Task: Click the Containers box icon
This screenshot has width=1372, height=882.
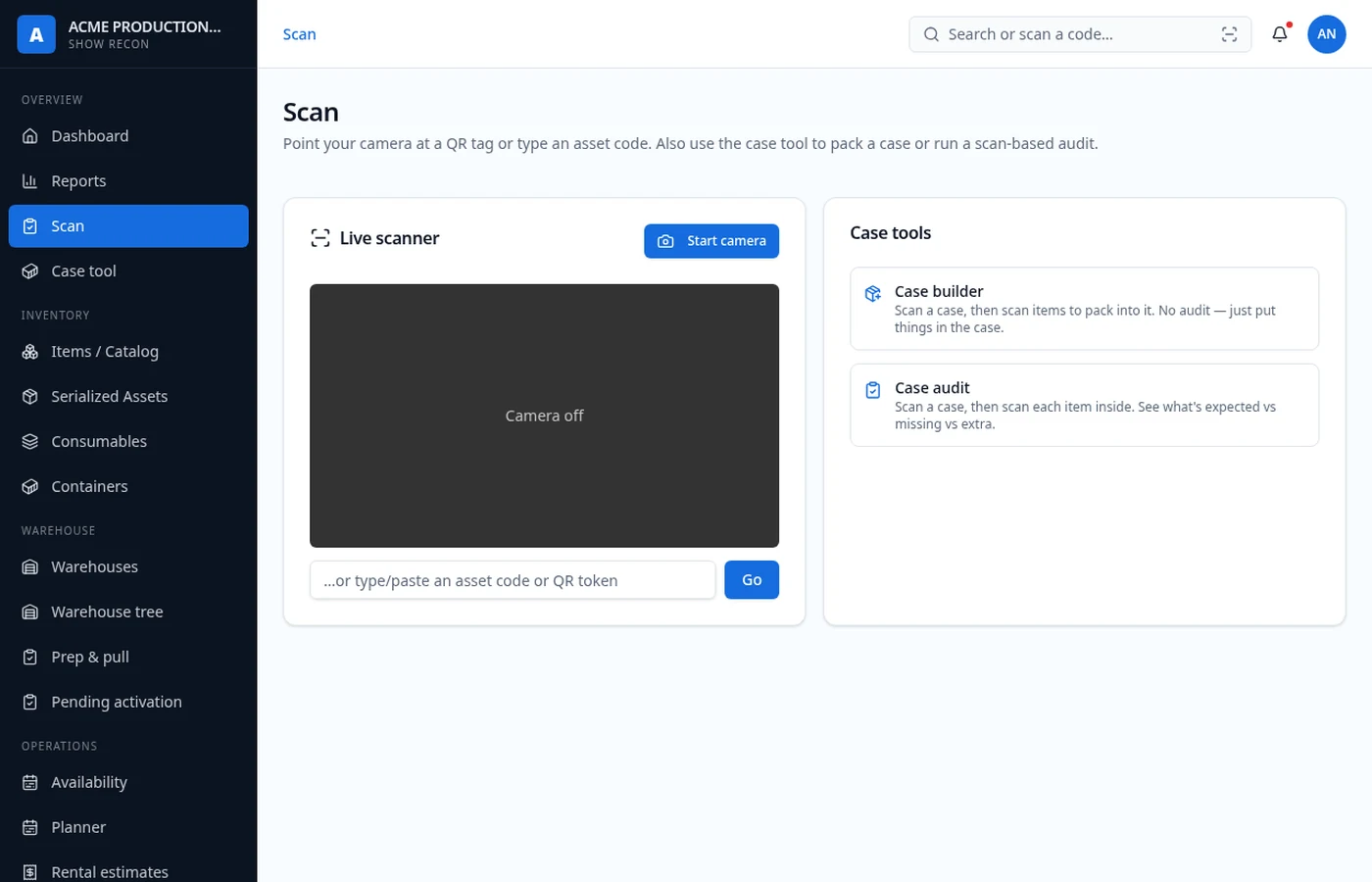Action: [30, 487]
